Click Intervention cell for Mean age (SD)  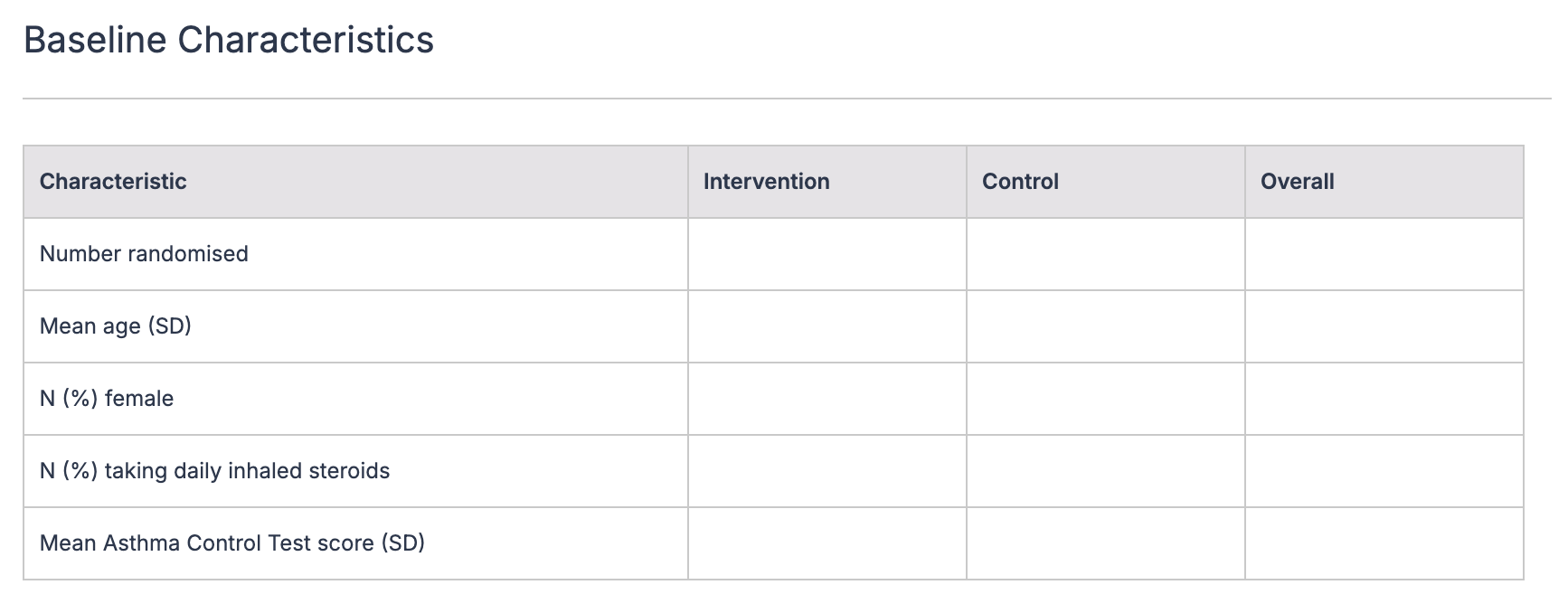(827, 326)
